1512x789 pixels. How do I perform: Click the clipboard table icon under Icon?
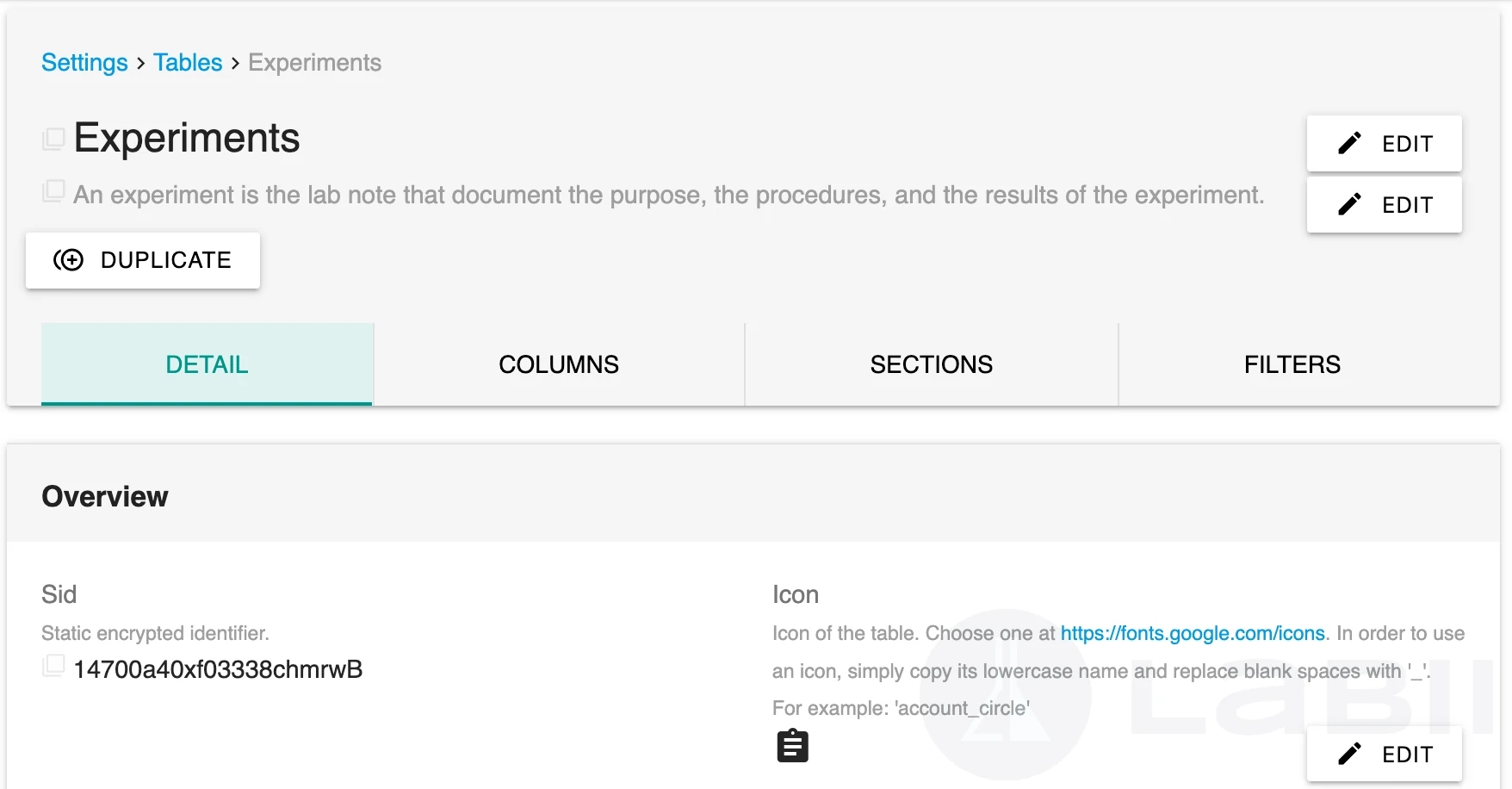tap(792, 746)
